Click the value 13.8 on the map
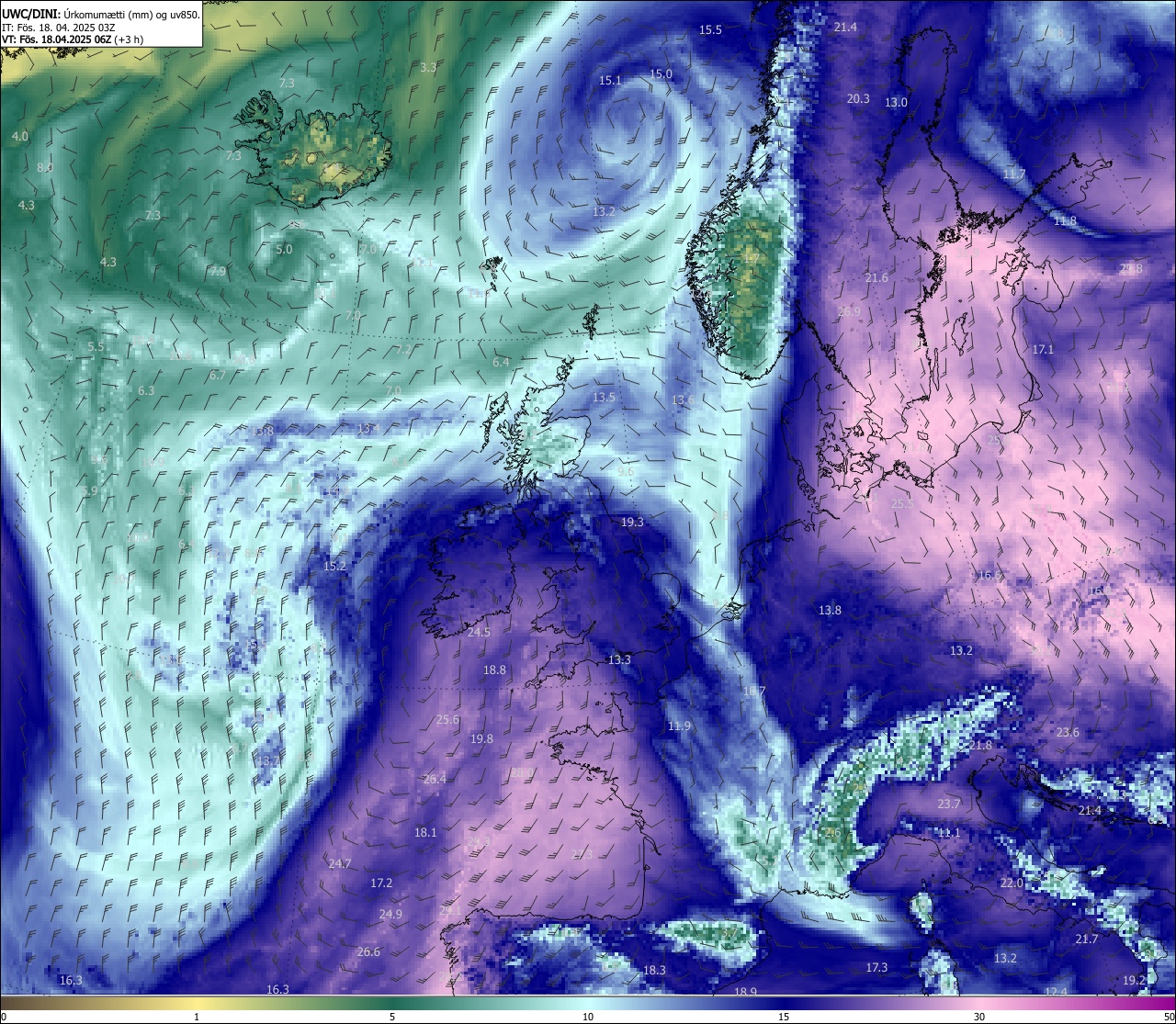 830,611
